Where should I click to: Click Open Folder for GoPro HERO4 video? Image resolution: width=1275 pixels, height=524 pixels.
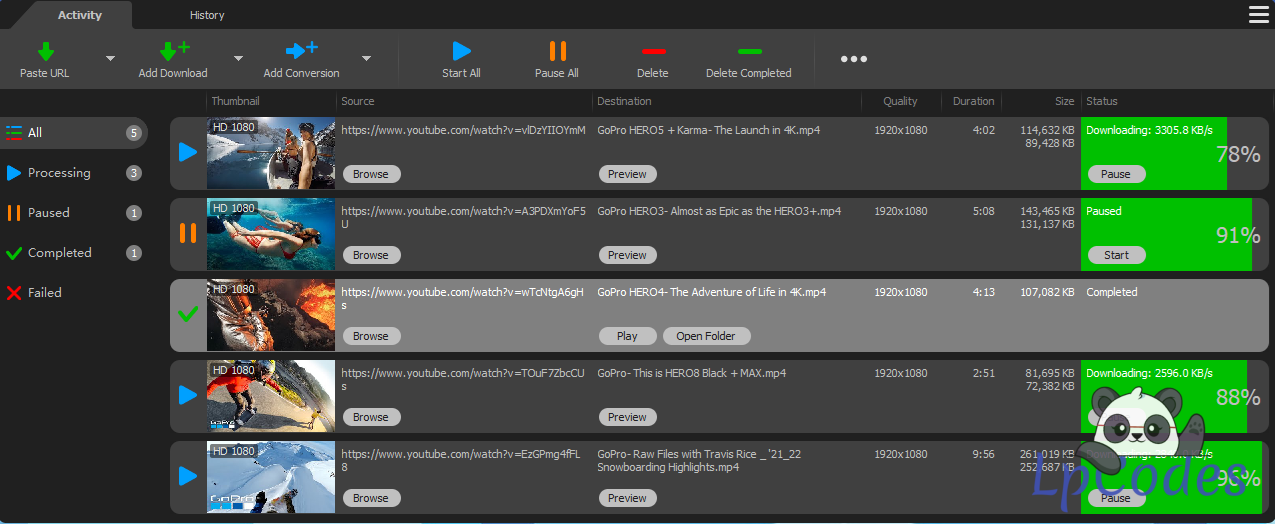[x=706, y=336]
